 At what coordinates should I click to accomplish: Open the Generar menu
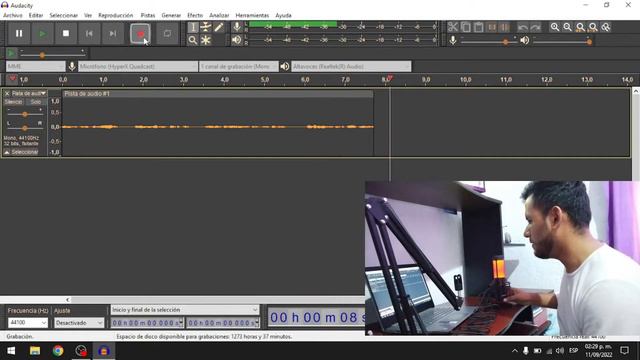(x=171, y=15)
